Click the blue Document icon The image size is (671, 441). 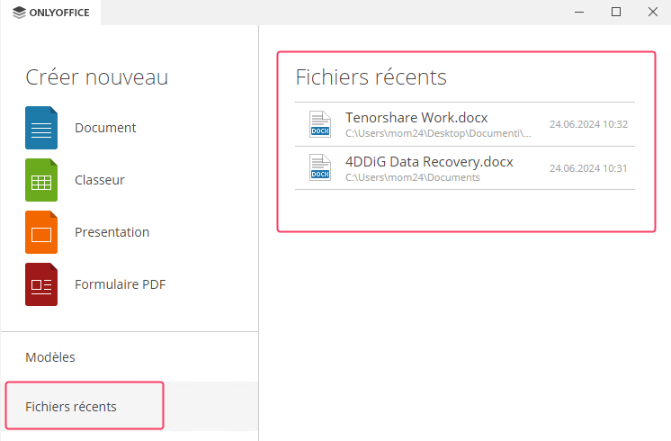tap(41, 128)
